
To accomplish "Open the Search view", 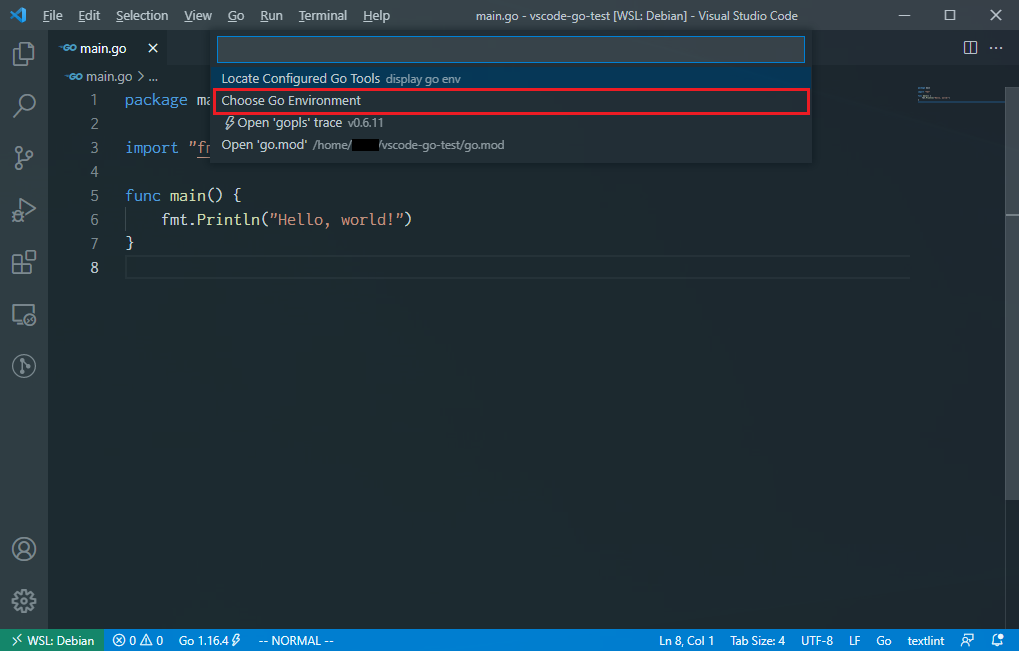I will 23,106.
